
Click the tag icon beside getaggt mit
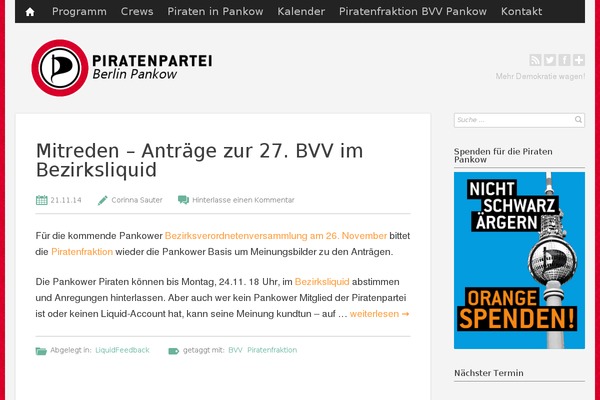174,351
